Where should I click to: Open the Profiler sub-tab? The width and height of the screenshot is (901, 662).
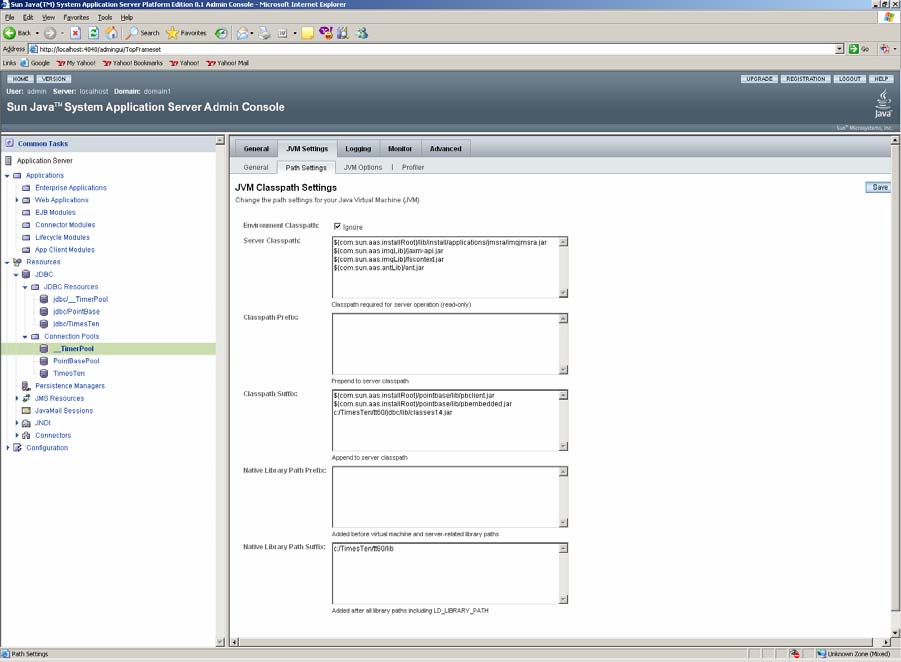tap(413, 167)
